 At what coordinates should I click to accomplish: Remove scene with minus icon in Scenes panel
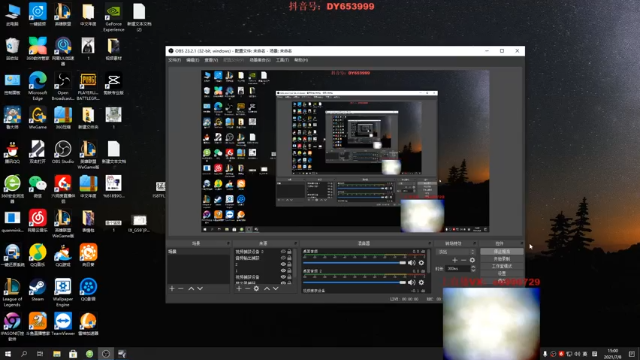181,289
